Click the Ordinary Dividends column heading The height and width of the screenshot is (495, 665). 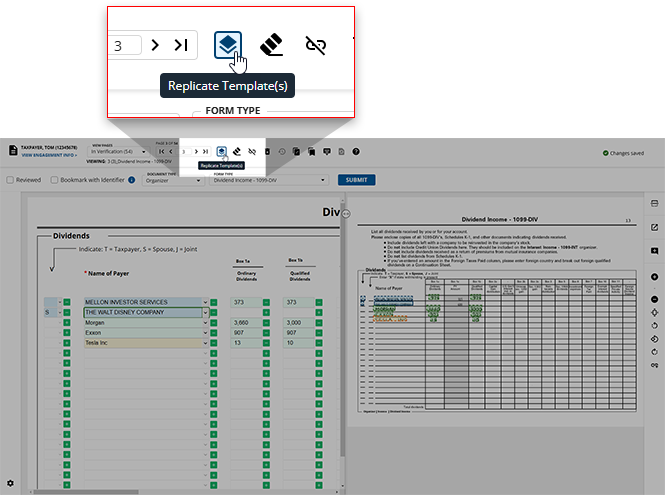click(246, 276)
